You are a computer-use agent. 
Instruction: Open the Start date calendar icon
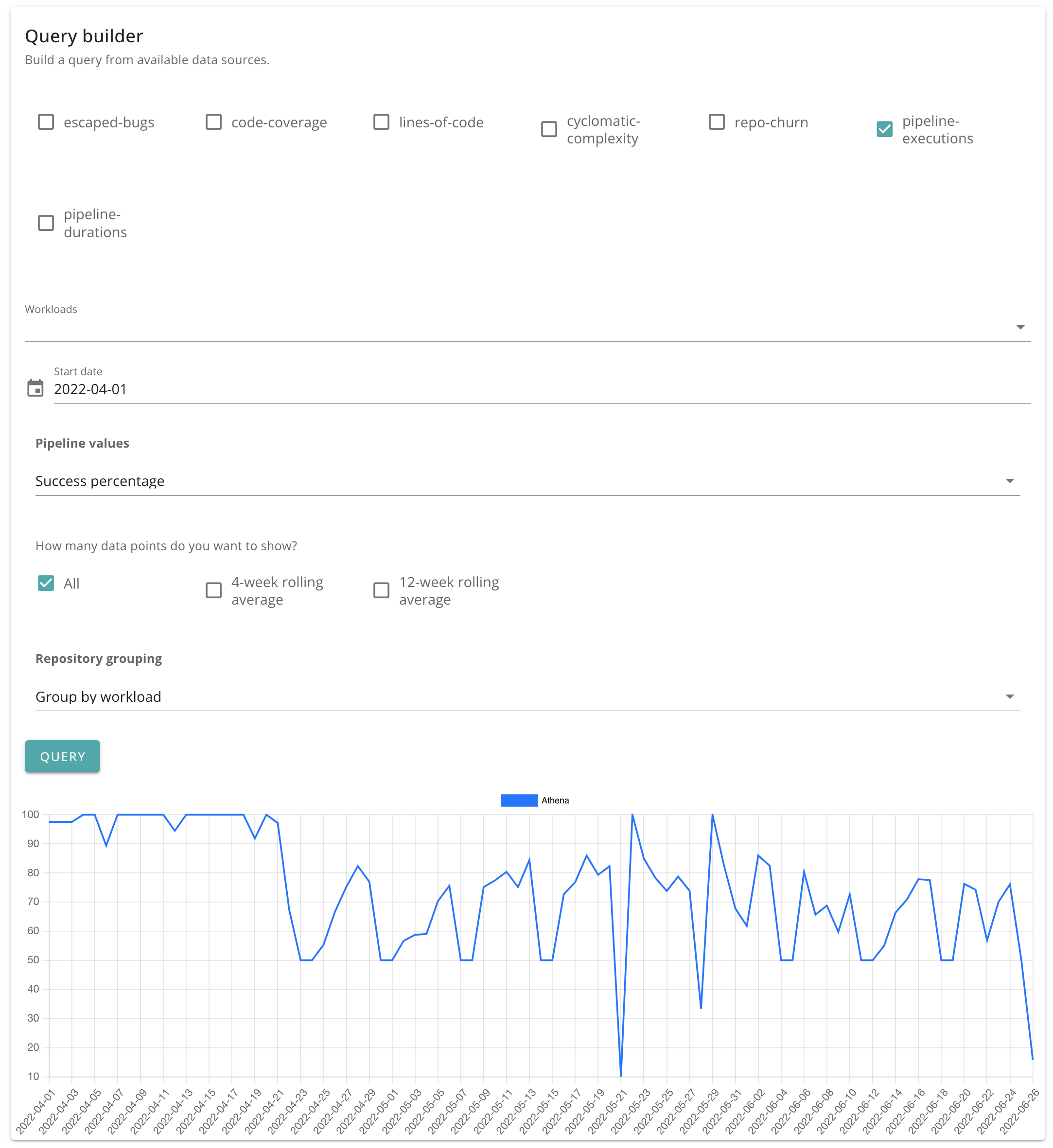point(35,388)
